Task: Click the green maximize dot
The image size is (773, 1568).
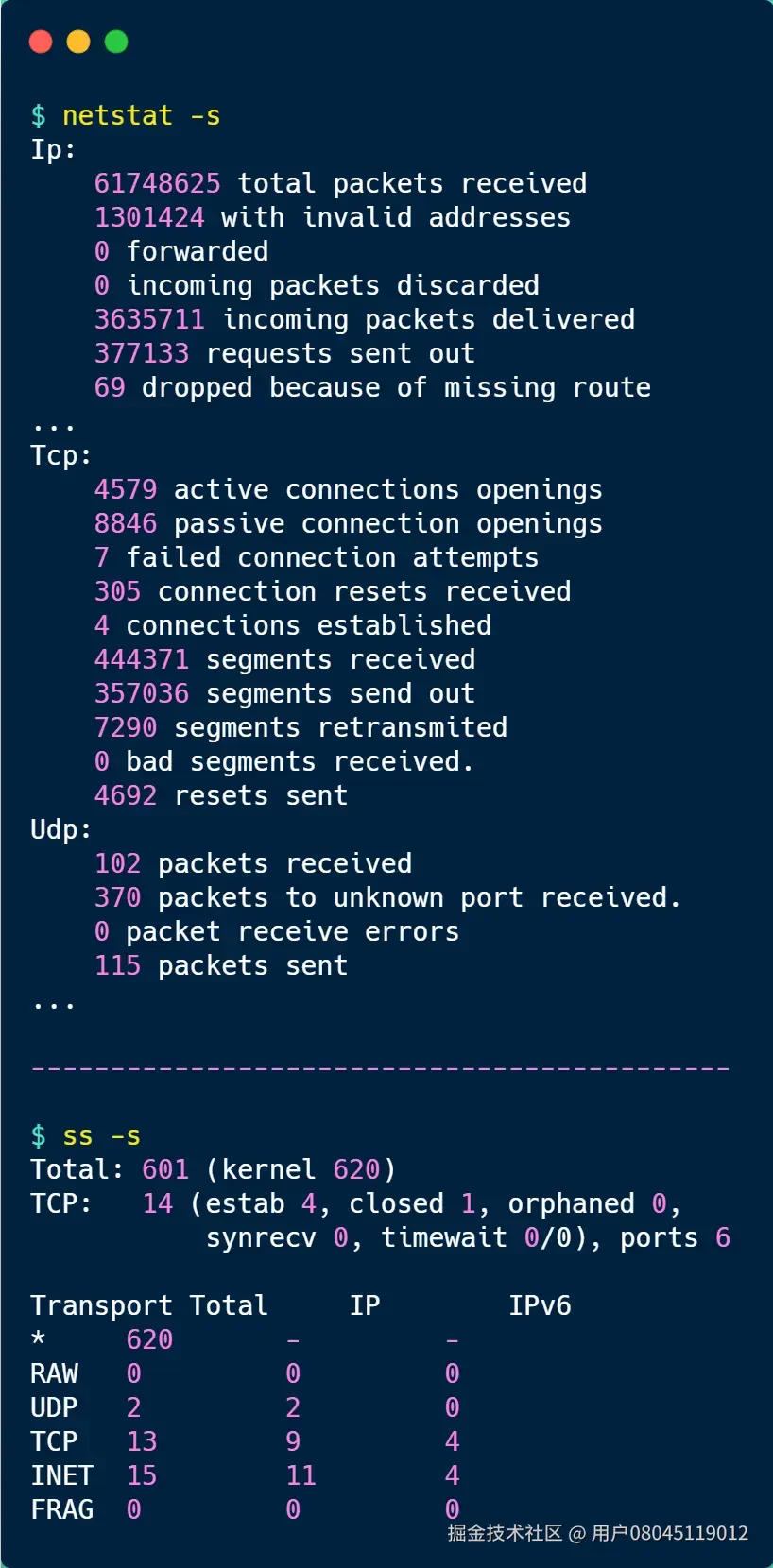Action: pyautogui.click(x=116, y=42)
